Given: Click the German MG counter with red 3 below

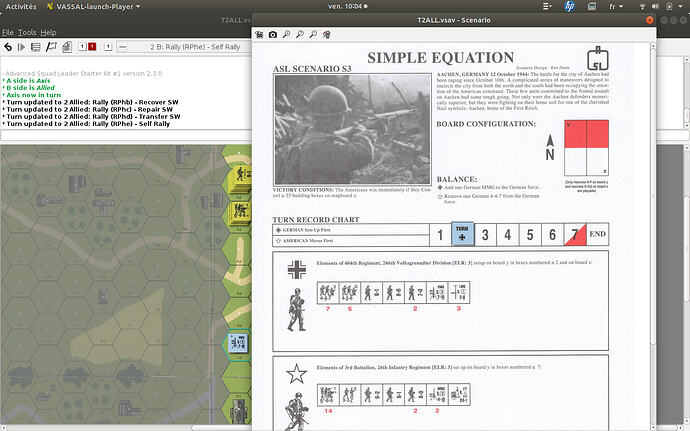Looking at the screenshot, I should click(459, 292).
